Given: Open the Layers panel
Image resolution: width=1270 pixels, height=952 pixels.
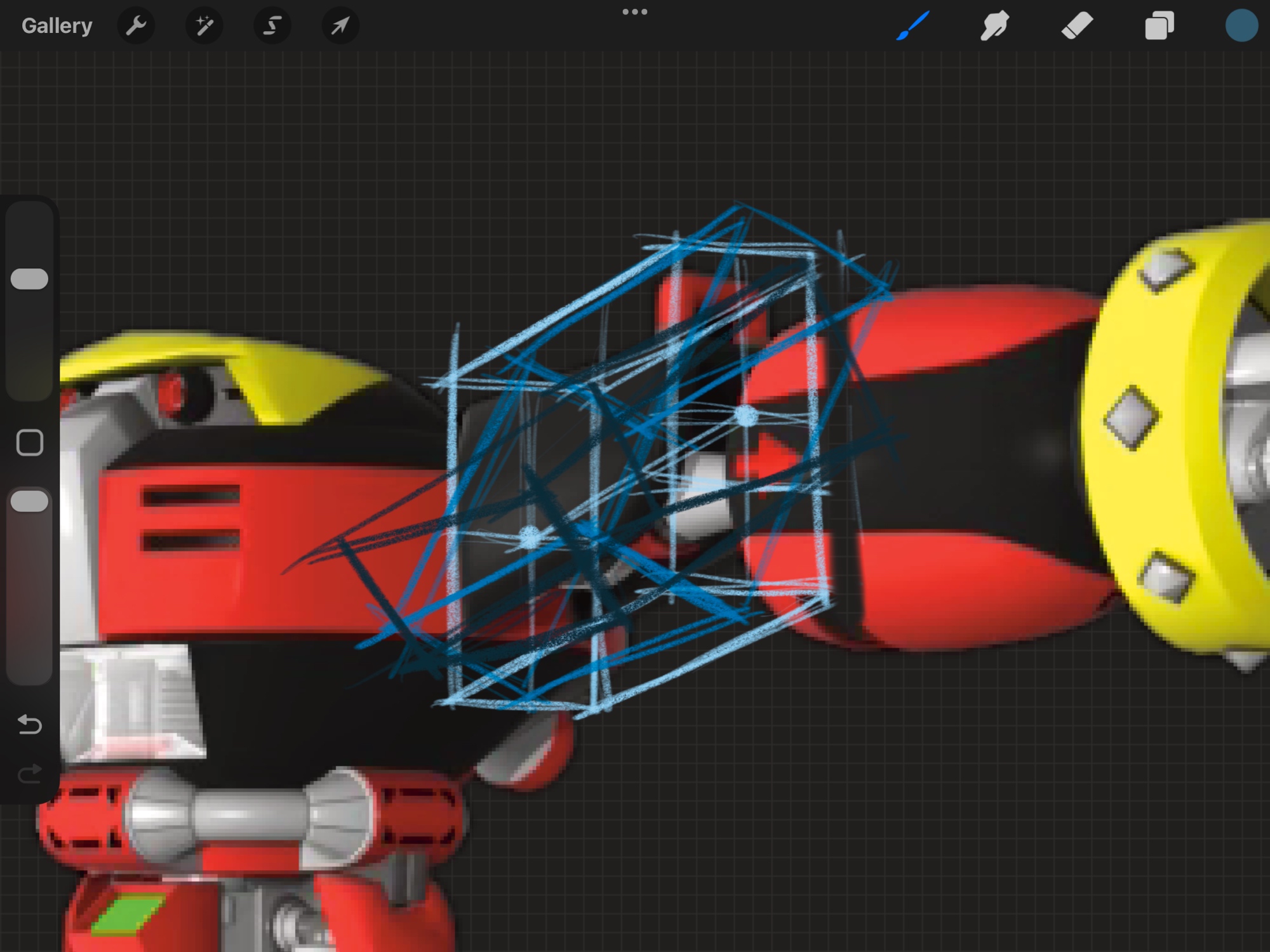Looking at the screenshot, I should point(1159,26).
